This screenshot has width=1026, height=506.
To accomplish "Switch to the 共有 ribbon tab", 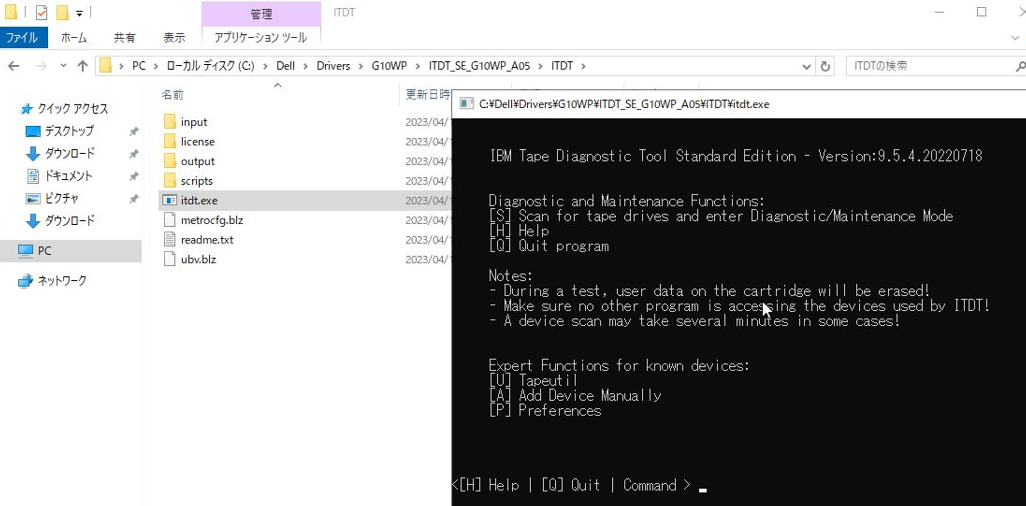I will click(x=124, y=37).
